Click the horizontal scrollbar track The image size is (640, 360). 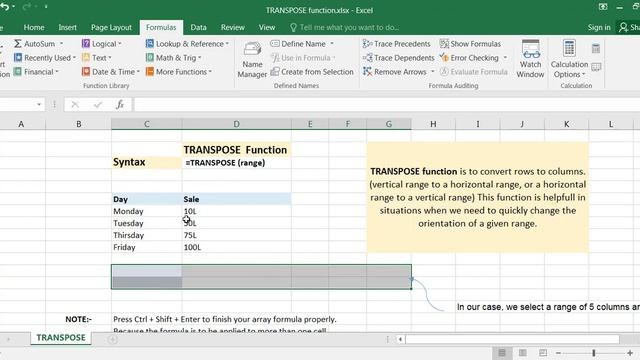[512, 339]
